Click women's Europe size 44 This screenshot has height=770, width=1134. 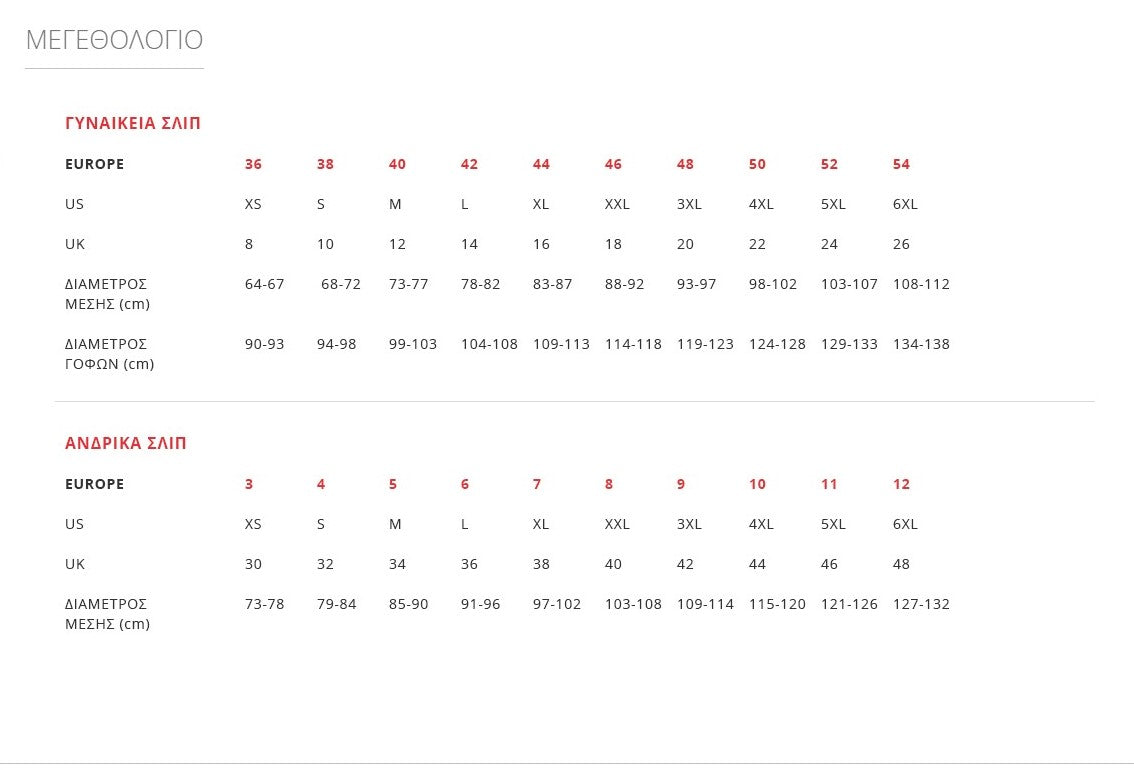click(541, 164)
